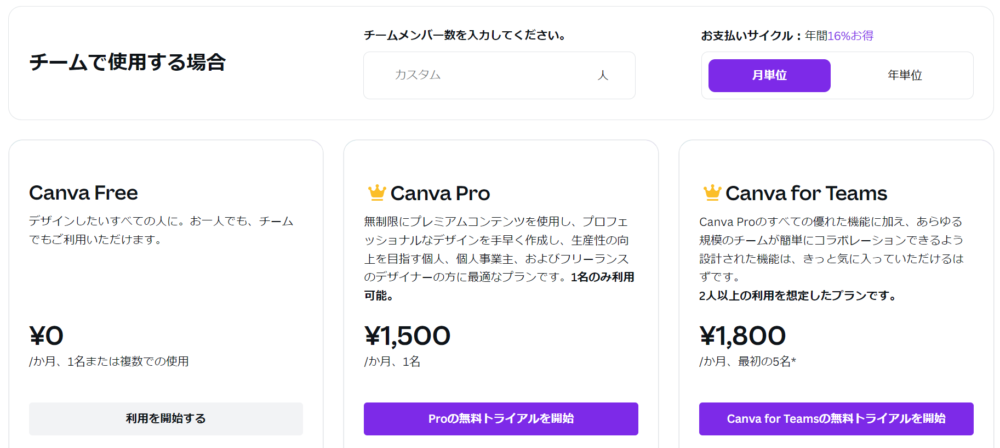1000x448 pixels.
Task: Click the Canva for Teams plan title
Action: (806, 193)
